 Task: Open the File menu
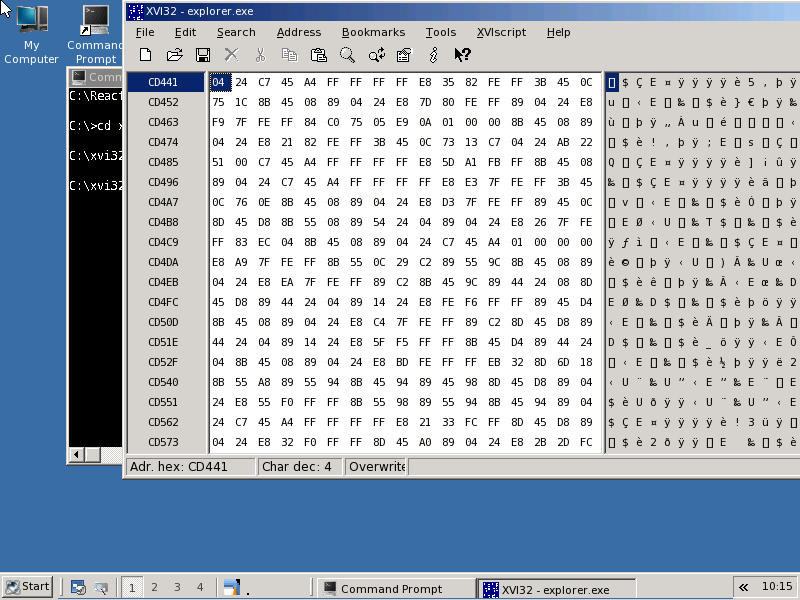pos(145,32)
